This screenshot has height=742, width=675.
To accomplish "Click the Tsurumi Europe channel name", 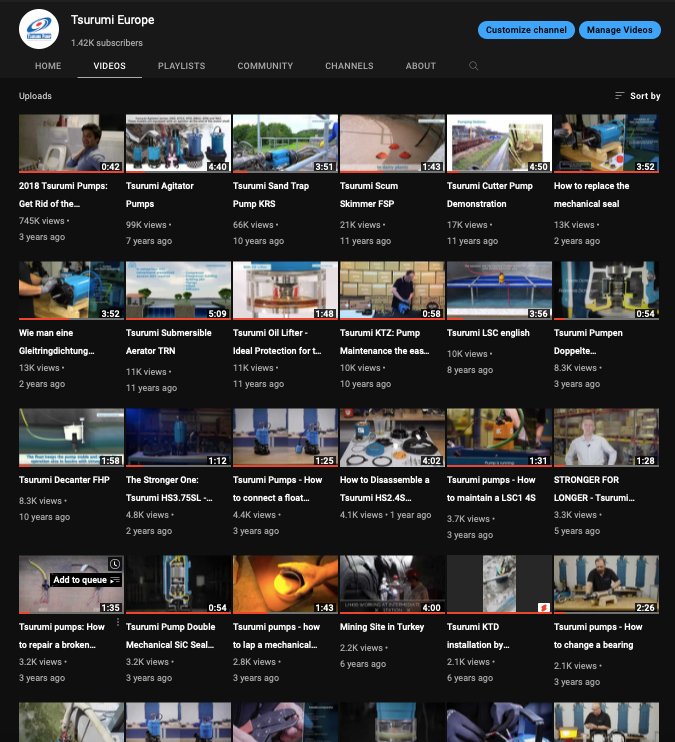I will tap(113, 20).
